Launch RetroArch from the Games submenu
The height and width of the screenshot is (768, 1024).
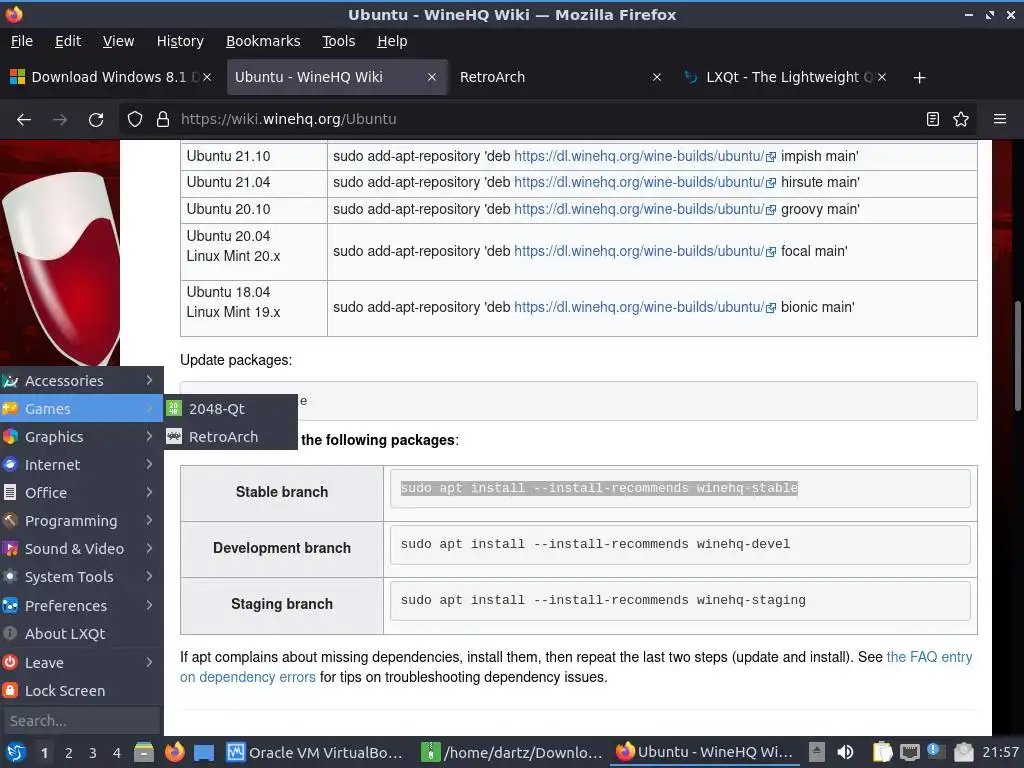231,437
